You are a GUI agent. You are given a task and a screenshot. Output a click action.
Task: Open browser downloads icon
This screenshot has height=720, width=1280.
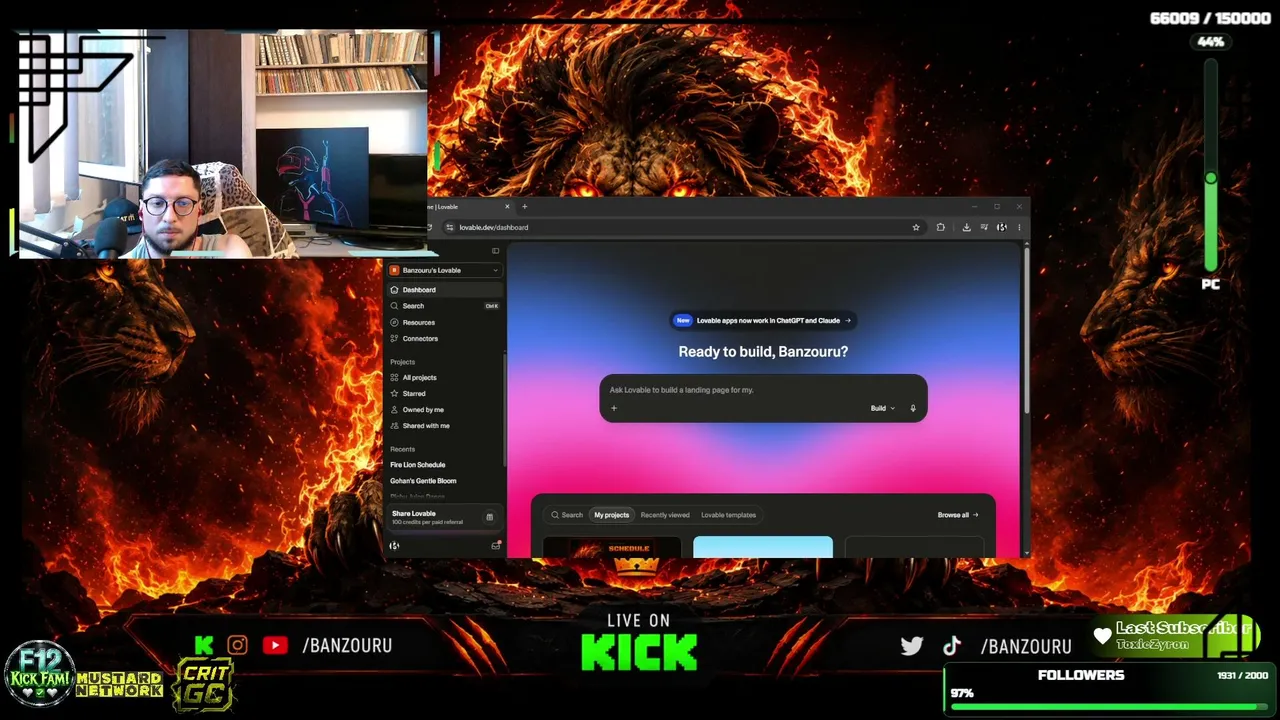[966, 228]
